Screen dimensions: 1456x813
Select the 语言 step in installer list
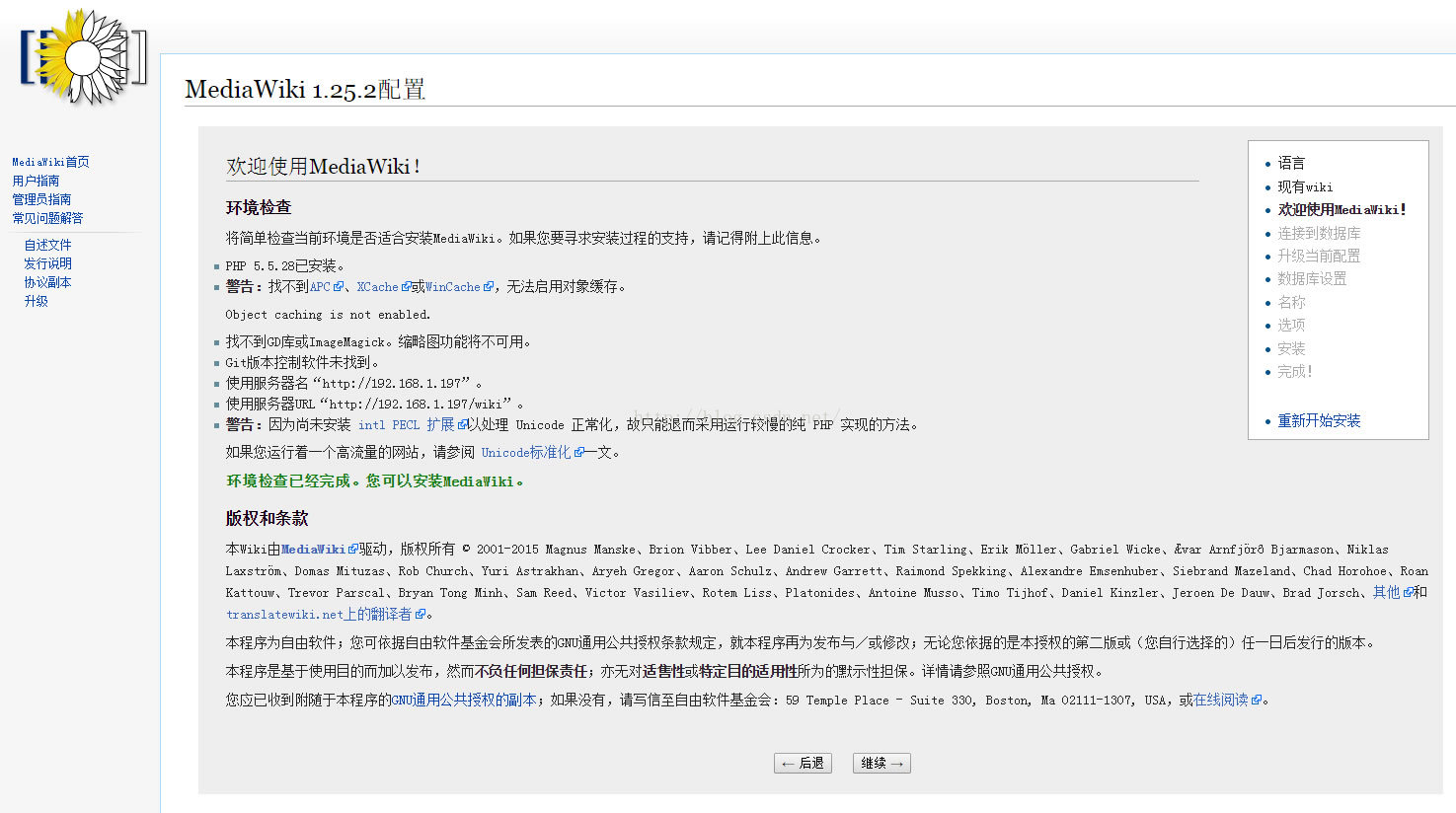click(x=1291, y=163)
